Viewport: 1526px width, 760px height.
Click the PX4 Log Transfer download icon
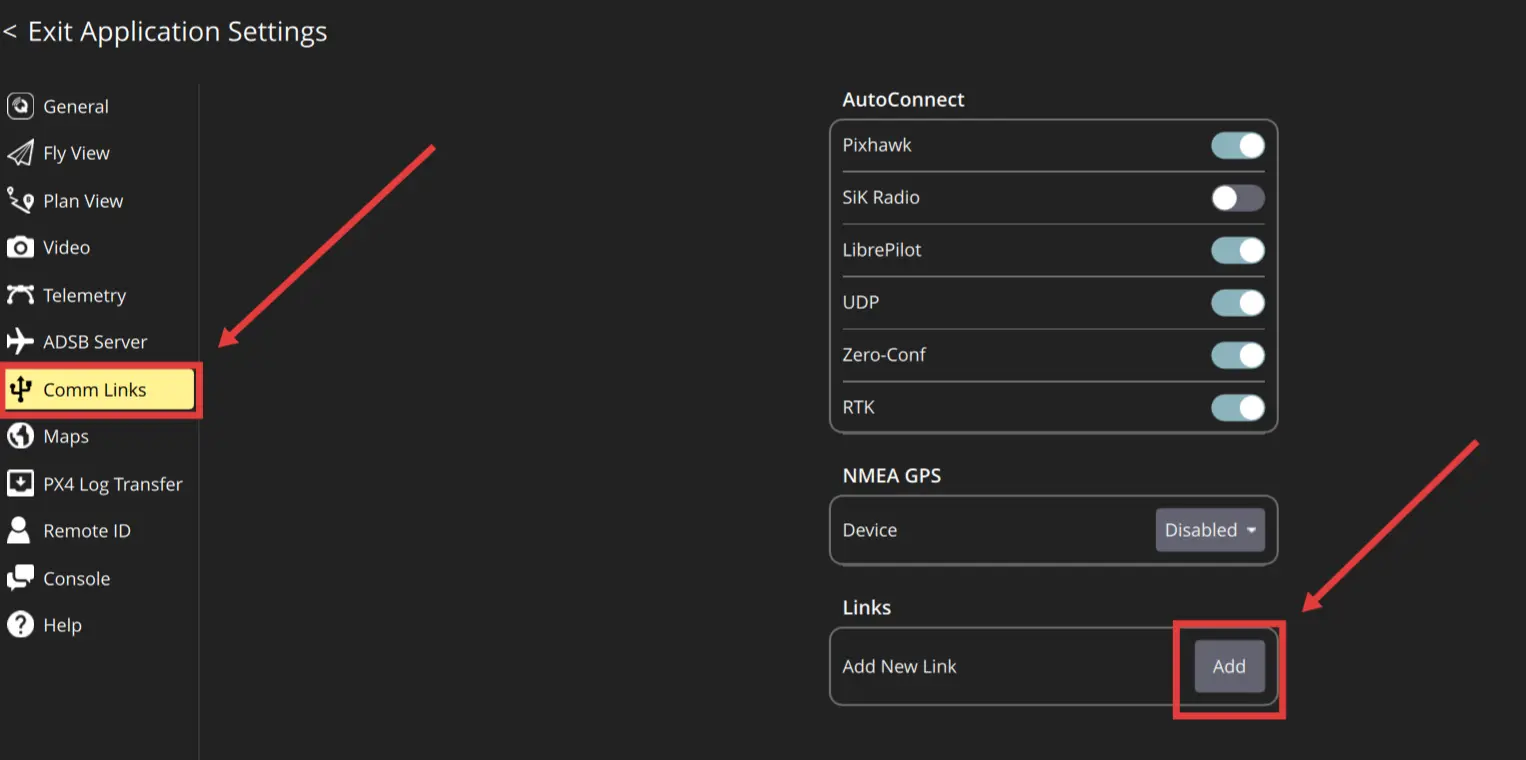(x=20, y=484)
